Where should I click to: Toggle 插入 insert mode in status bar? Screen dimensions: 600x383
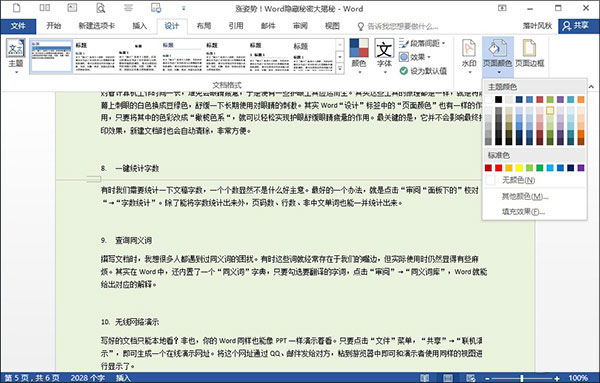pyautogui.click(x=123, y=378)
